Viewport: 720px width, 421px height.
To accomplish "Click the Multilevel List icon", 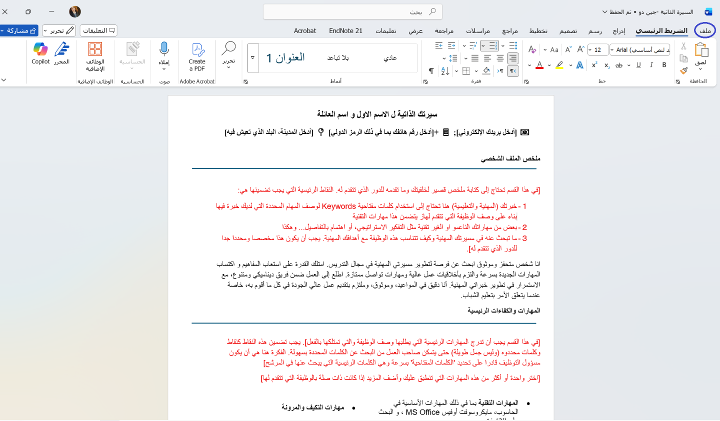I will [x=472, y=45].
